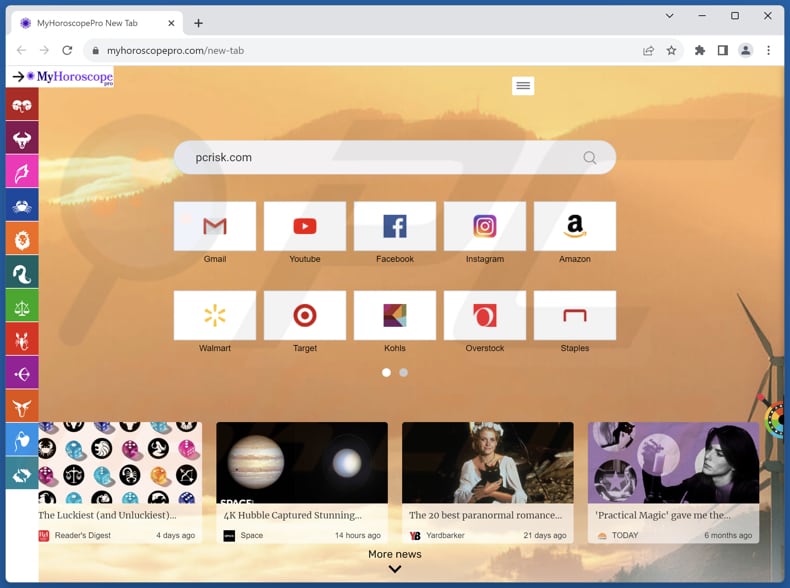
Task: Click the Yardbarker source label
Action: [445, 535]
